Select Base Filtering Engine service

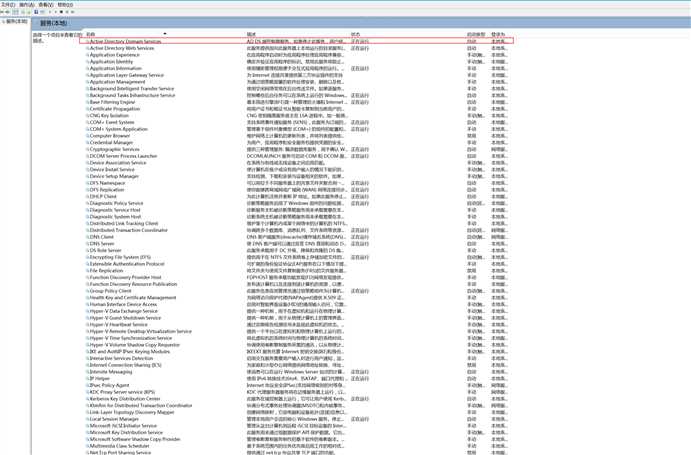tap(112, 102)
